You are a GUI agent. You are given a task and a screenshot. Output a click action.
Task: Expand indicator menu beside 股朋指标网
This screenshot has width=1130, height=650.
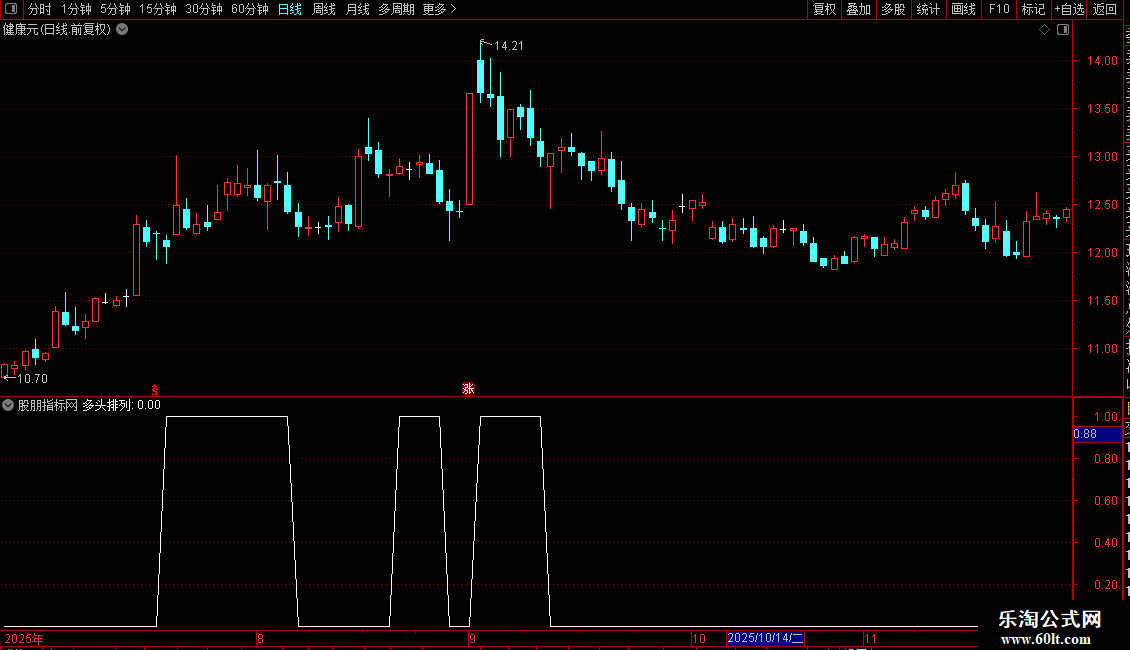pyautogui.click(x=8, y=405)
